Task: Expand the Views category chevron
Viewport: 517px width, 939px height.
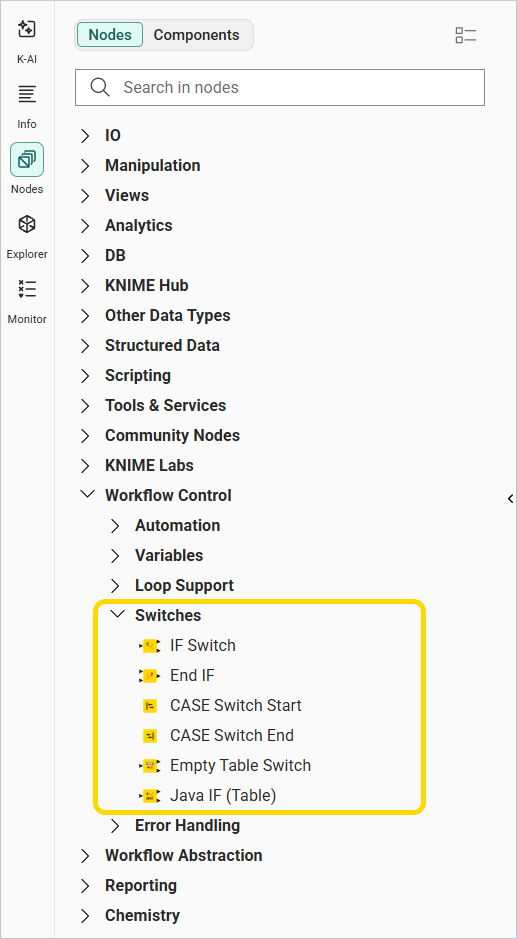Action: [x=85, y=196]
